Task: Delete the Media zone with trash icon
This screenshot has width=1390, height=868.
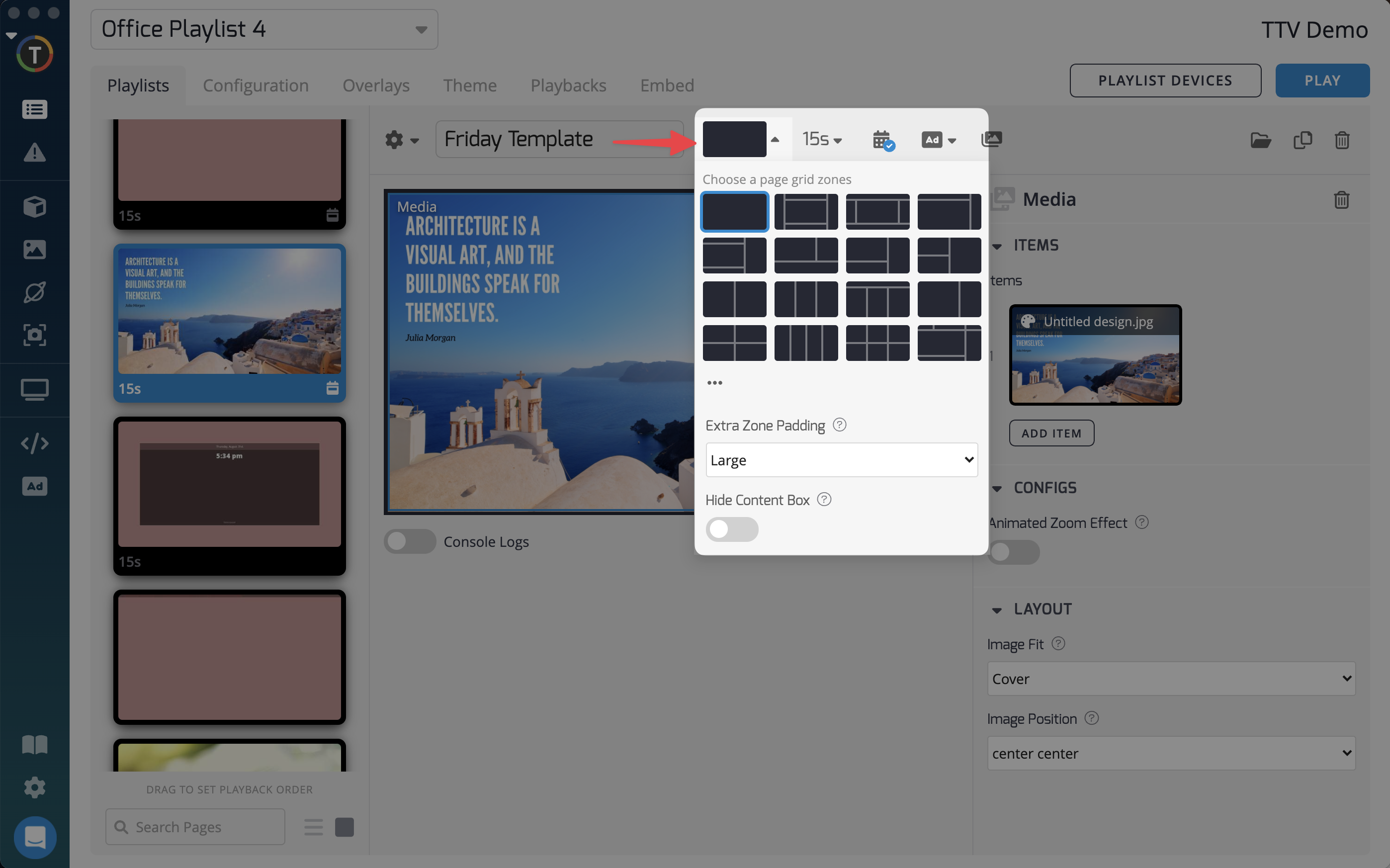Action: (x=1341, y=200)
